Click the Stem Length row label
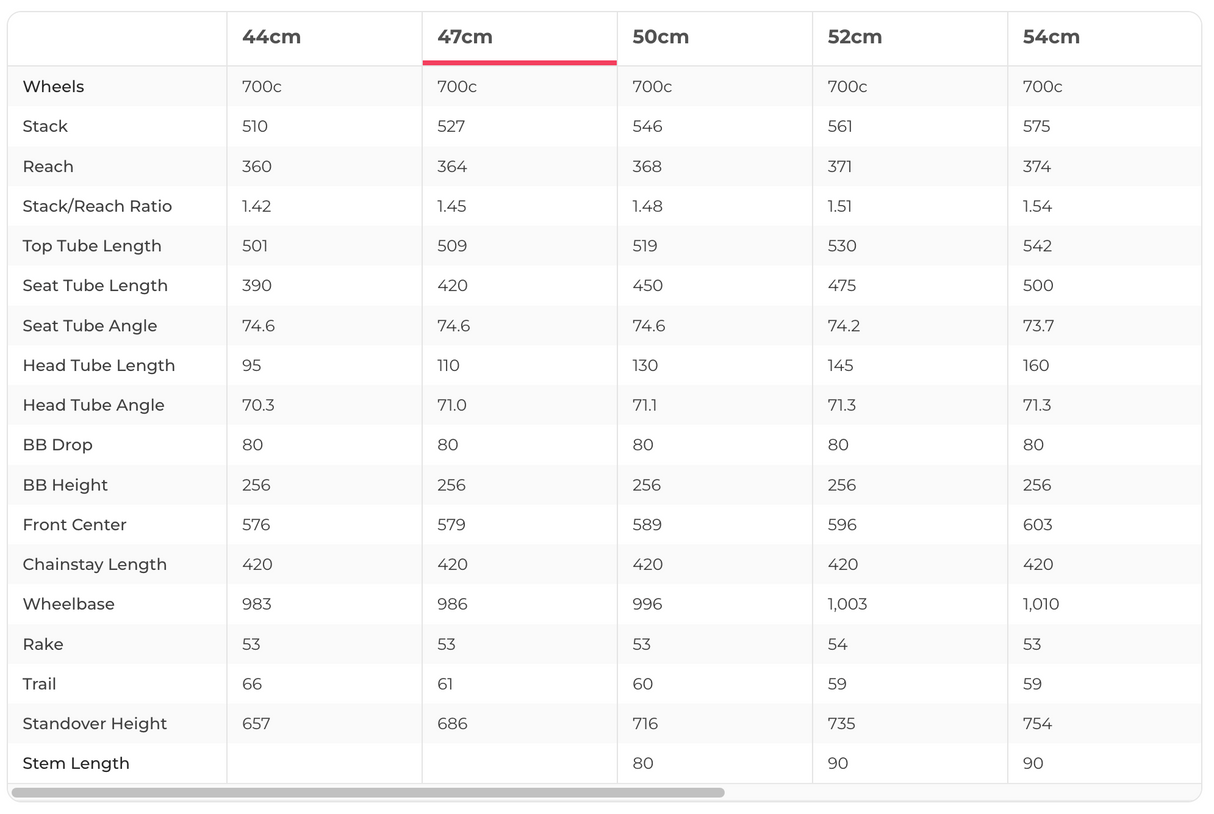 (x=76, y=763)
